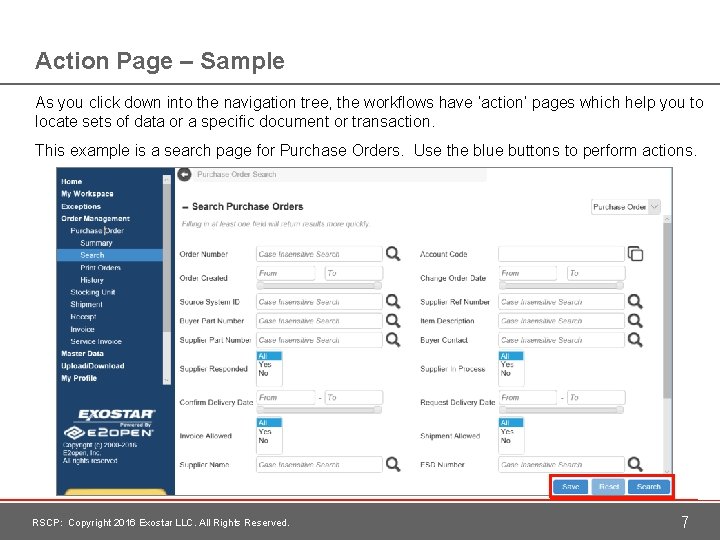Viewport: 720px width, 540px height.
Task: Open Order Management in sidebar
Action: (x=96, y=219)
